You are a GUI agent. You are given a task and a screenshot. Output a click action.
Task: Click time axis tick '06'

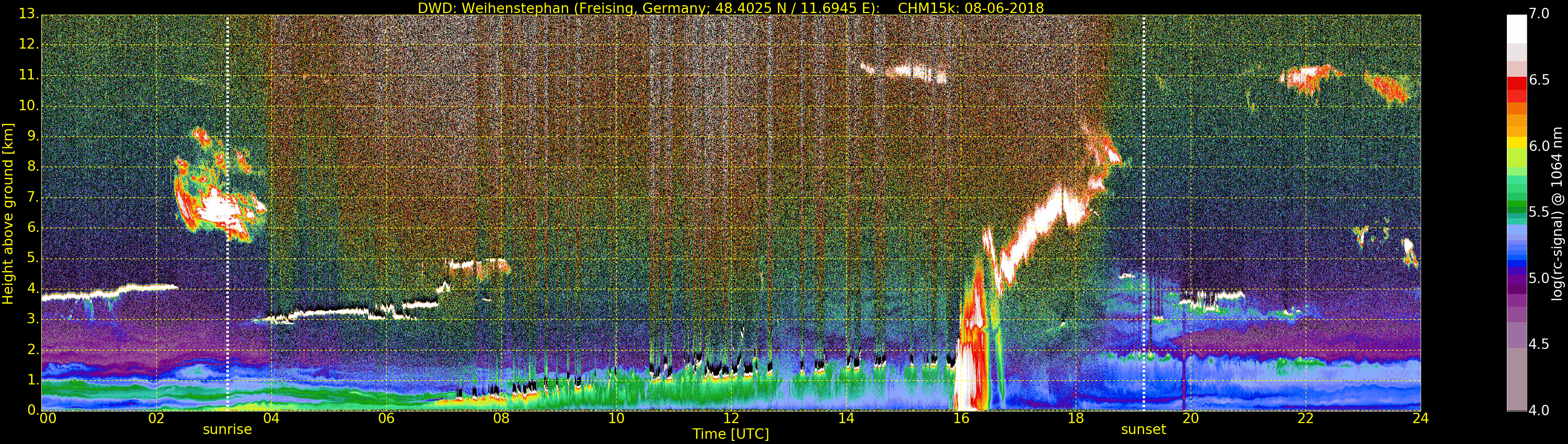pos(387,418)
